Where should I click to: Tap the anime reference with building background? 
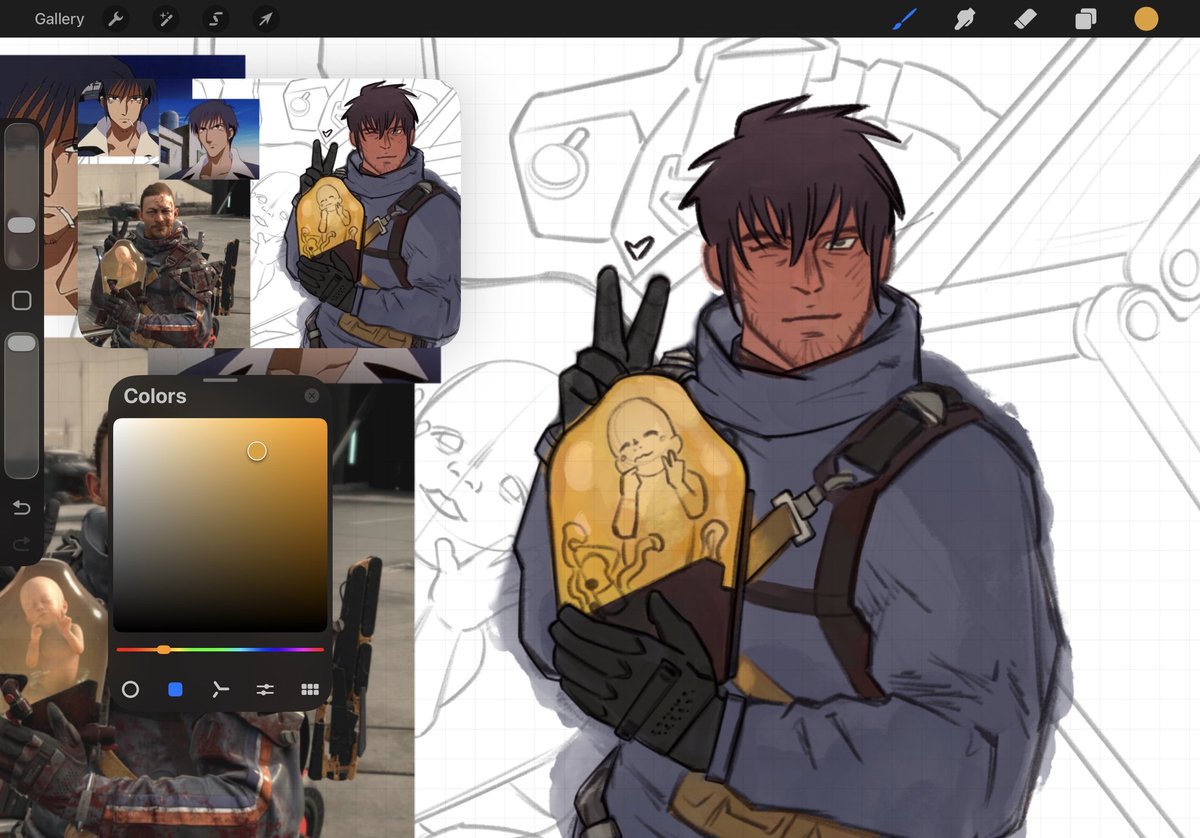coord(209,138)
